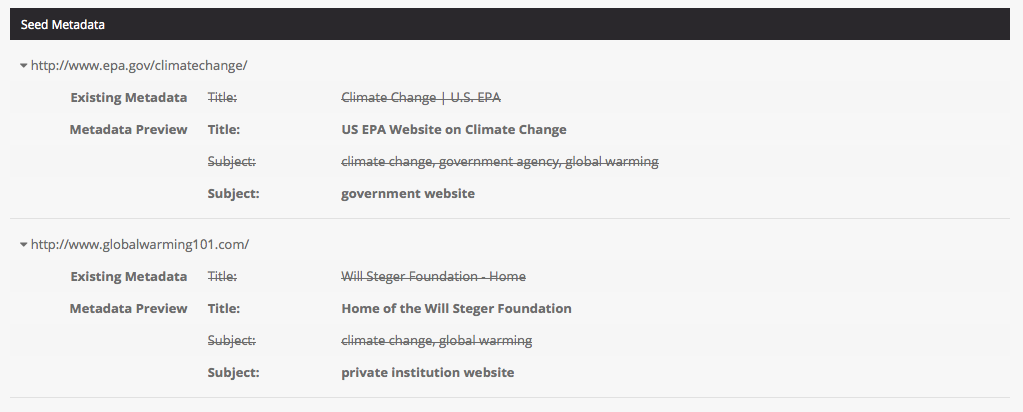Click 'Existing Metadata' label under the EPA seed

click(128, 98)
